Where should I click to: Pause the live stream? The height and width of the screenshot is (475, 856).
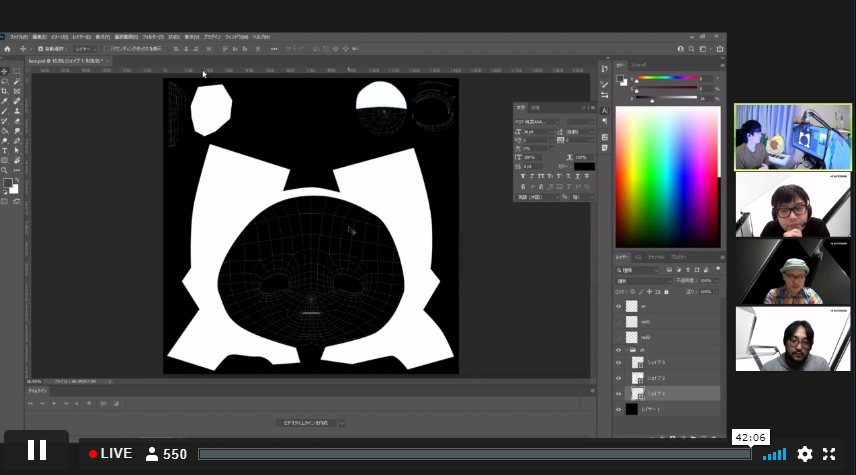click(x=37, y=450)
